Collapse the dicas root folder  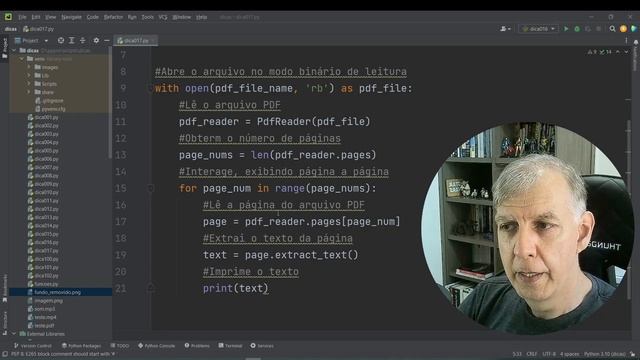[x=14, y=51]
